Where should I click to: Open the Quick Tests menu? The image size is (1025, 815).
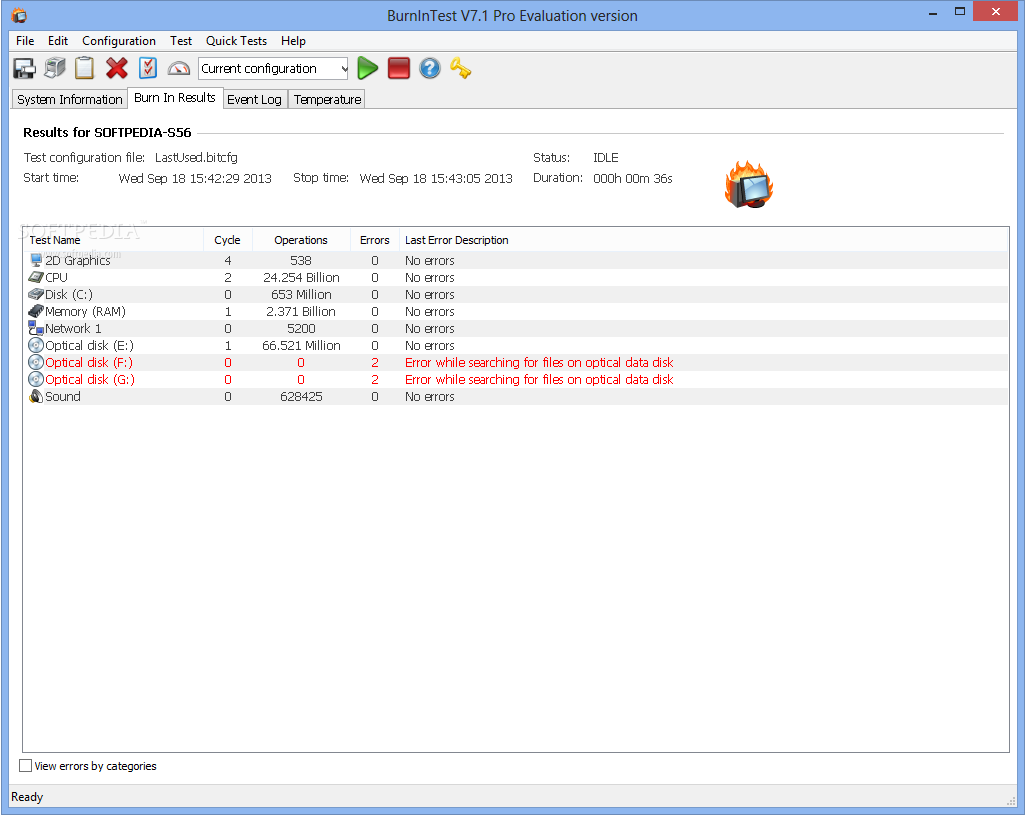click(x=237, y=41)
